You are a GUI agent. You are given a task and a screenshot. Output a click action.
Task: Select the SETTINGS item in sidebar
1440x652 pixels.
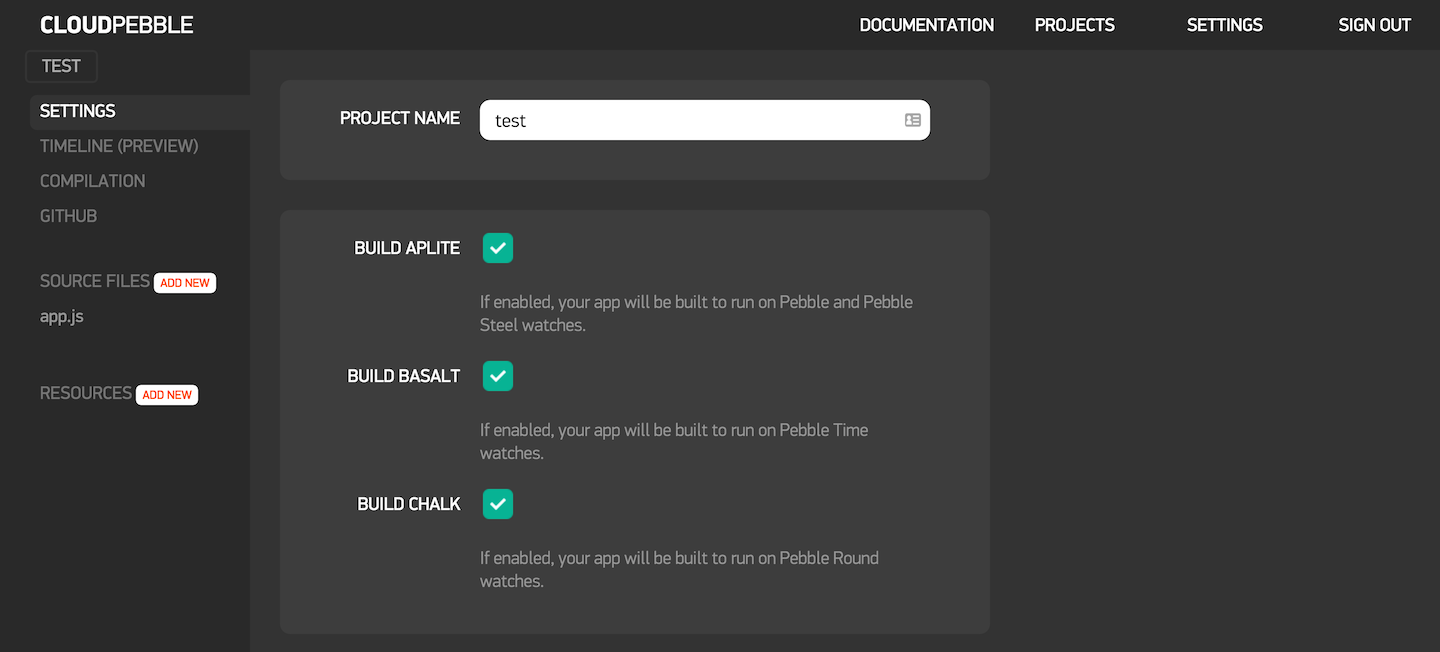[x=77, y=111]
